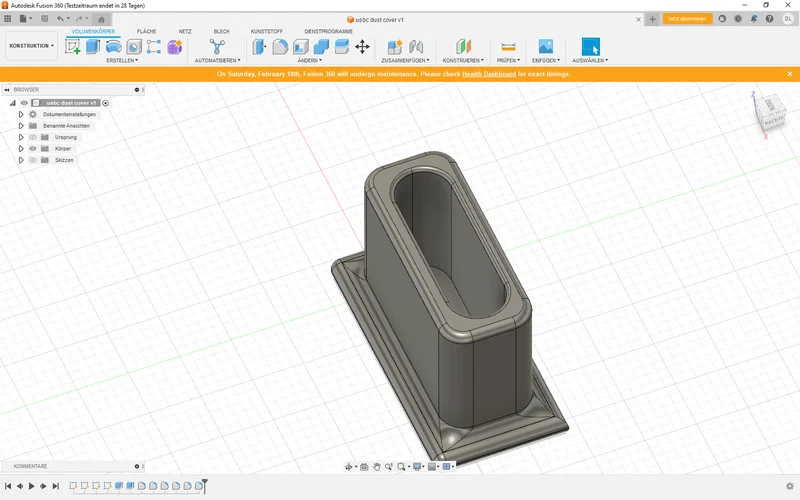Click the Save icon in title bar
Viewport: 800px width, 500px height.
pos(44,19)
